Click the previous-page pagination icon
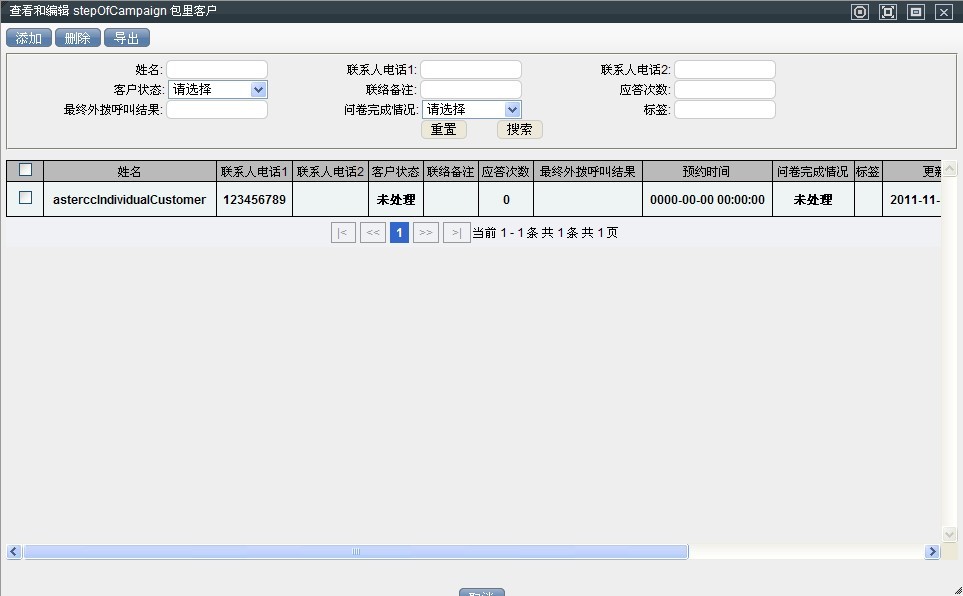Screen dimensions: 963x596 373,233
